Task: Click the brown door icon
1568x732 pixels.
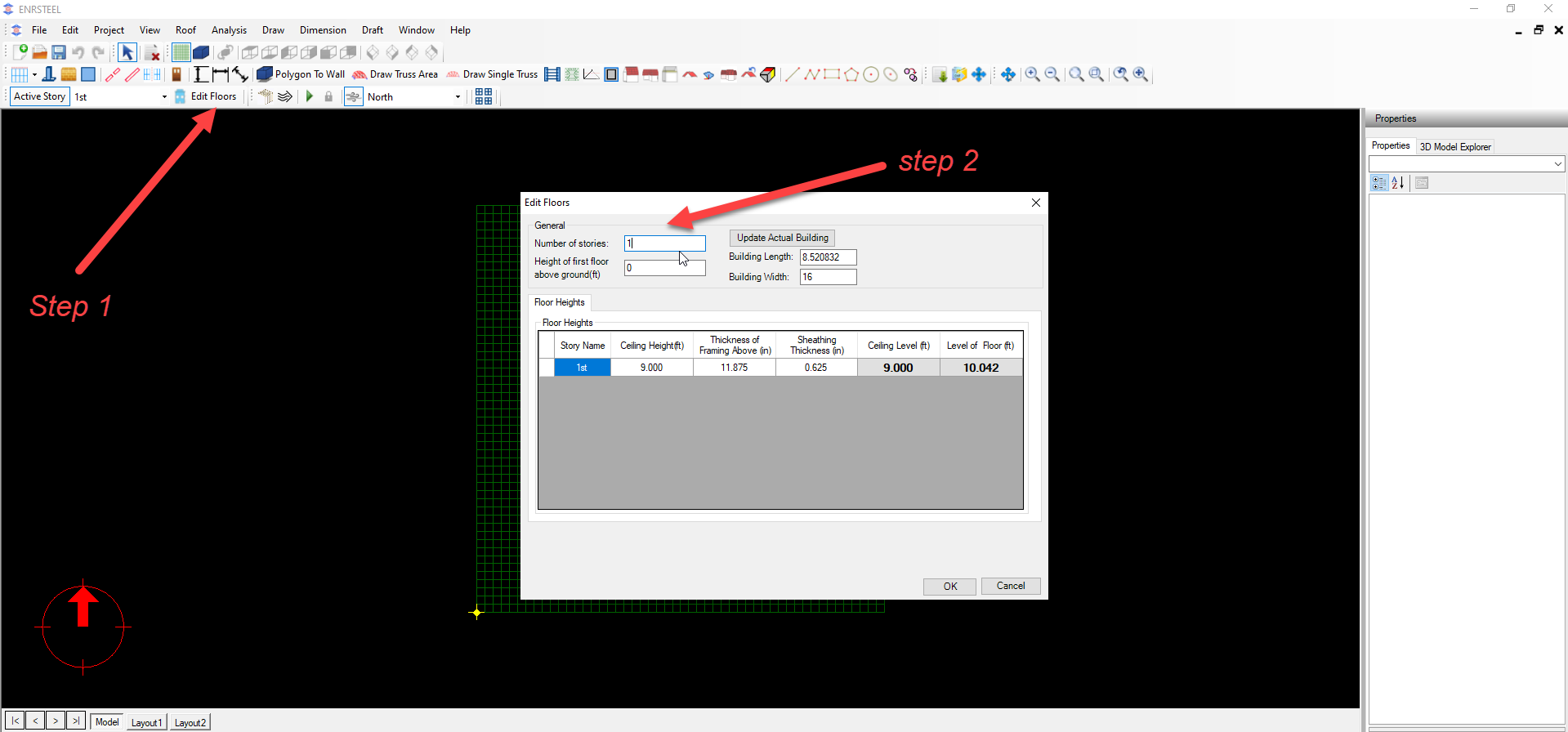Action: 176,74
